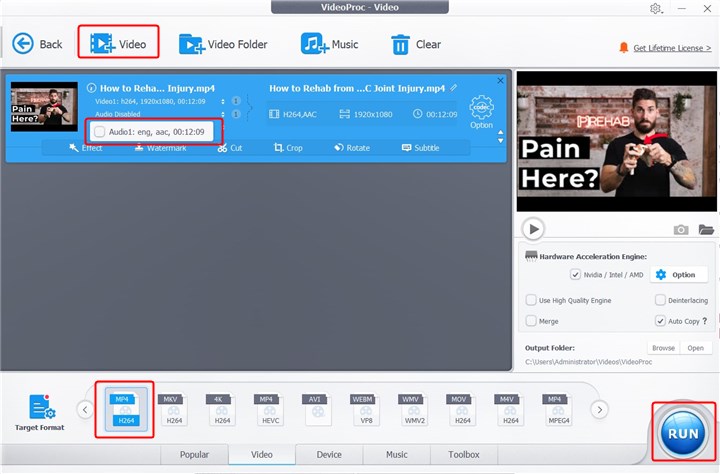Enable the Merge checkbox
Viewport: 720px width, 474px height.
pos(531,321)
